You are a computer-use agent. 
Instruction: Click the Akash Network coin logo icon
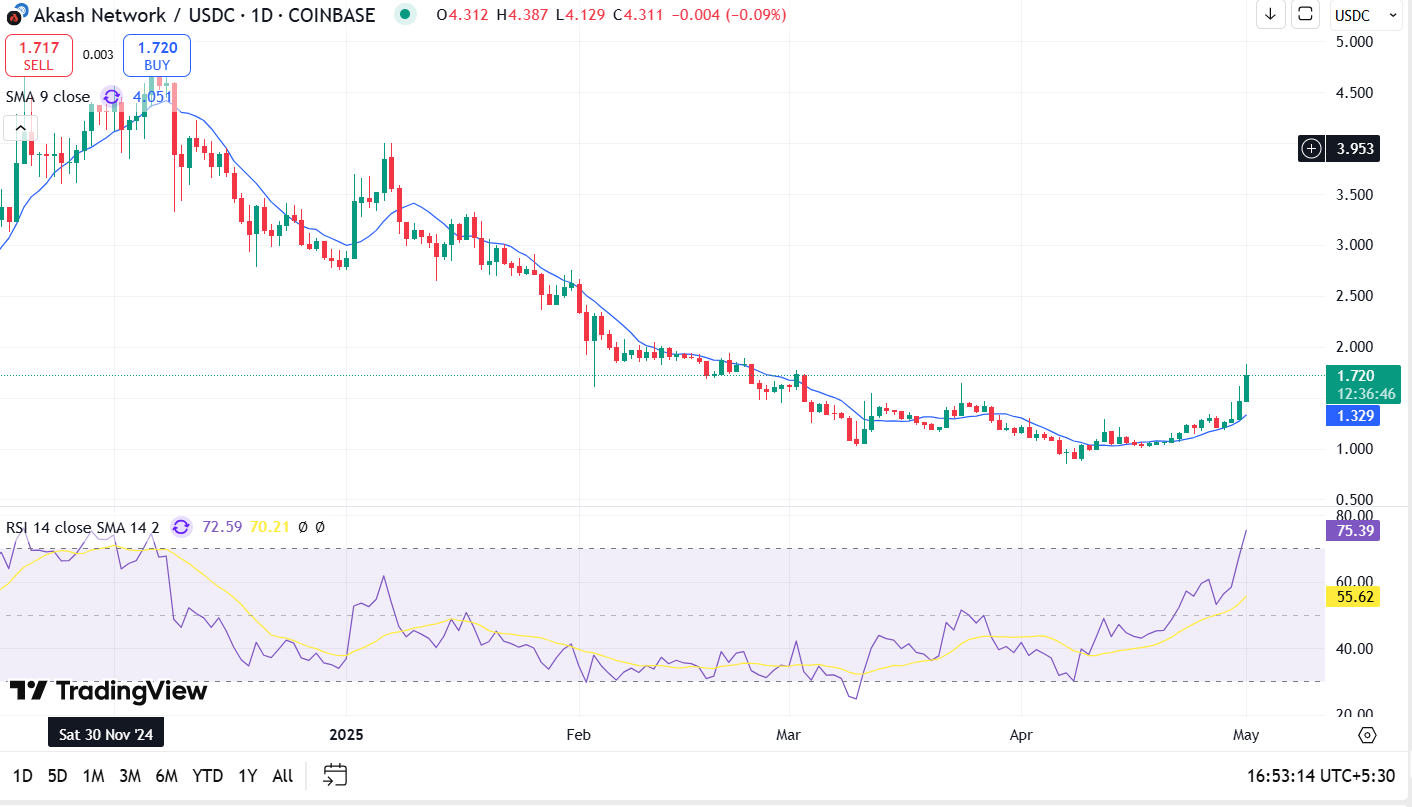pos(15,14)
